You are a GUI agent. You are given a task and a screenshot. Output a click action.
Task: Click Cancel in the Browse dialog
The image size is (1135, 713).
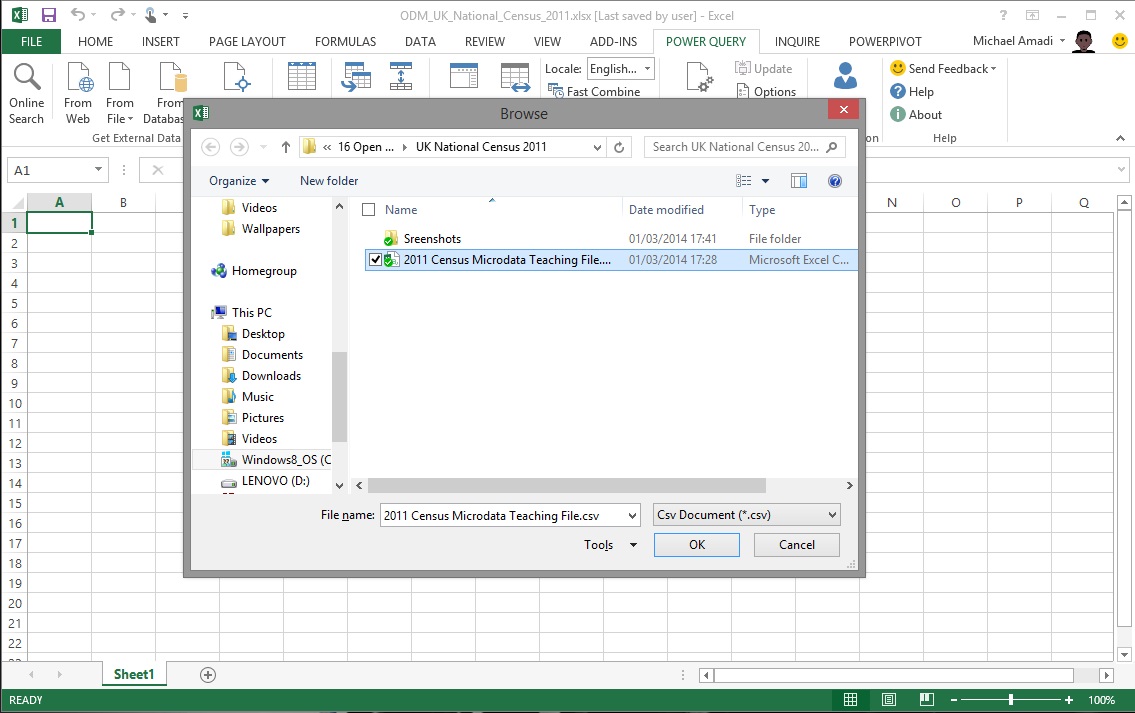pos(796,545)
